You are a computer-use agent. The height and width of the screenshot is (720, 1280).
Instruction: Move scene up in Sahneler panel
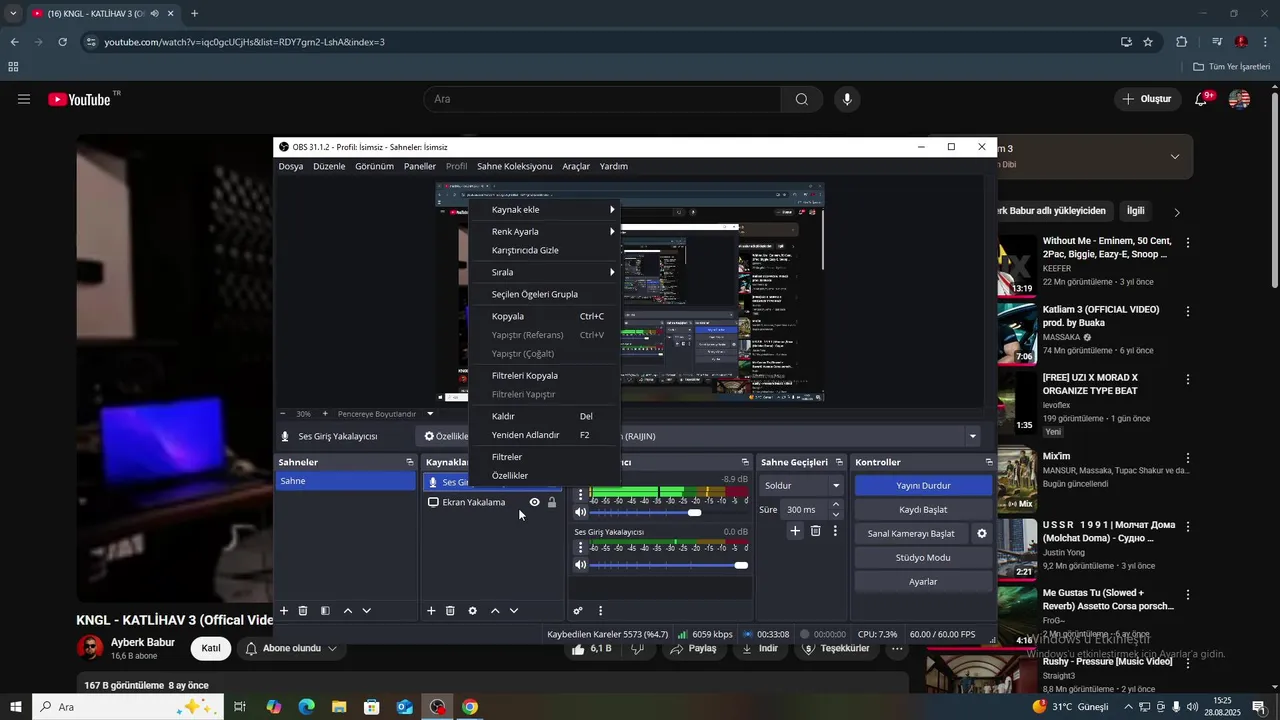click(348, 611)
